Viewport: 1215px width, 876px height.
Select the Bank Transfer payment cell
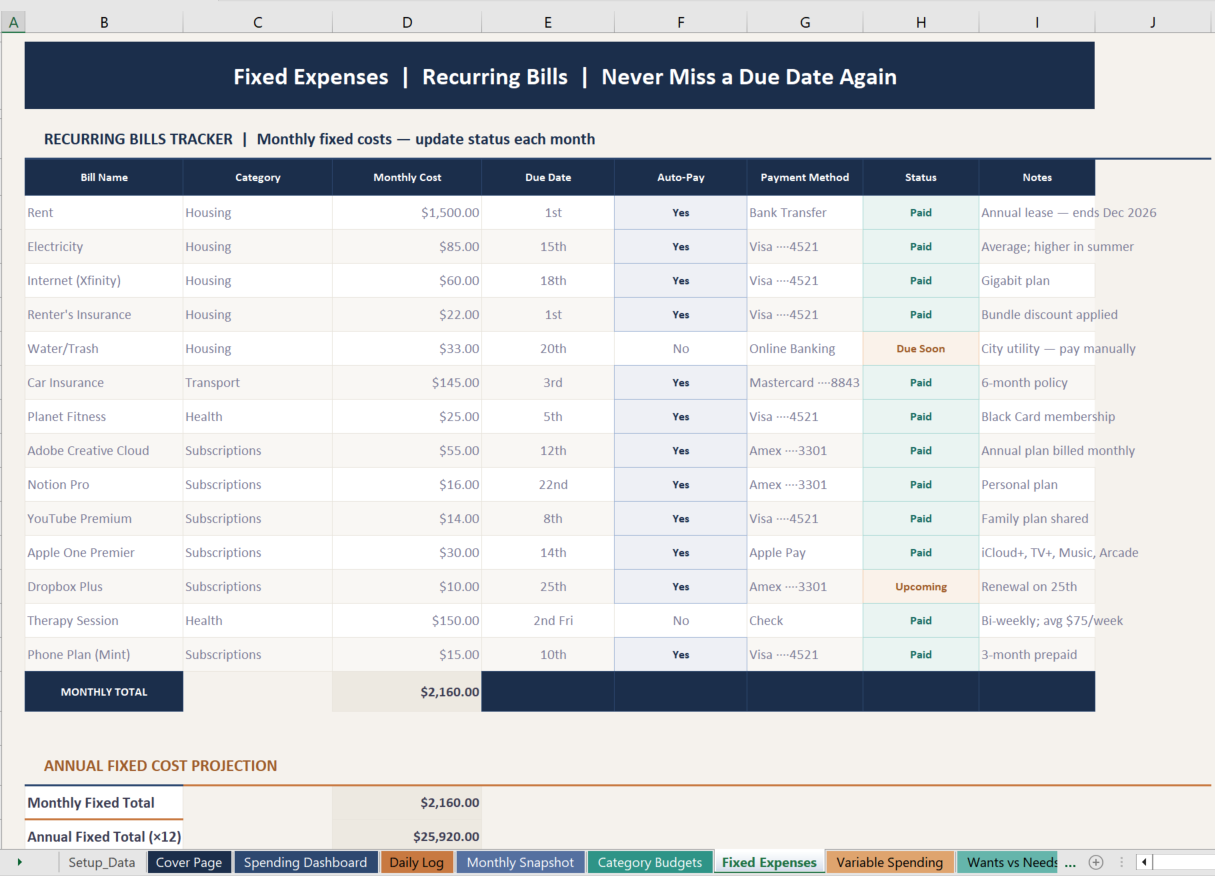[805, 213]
